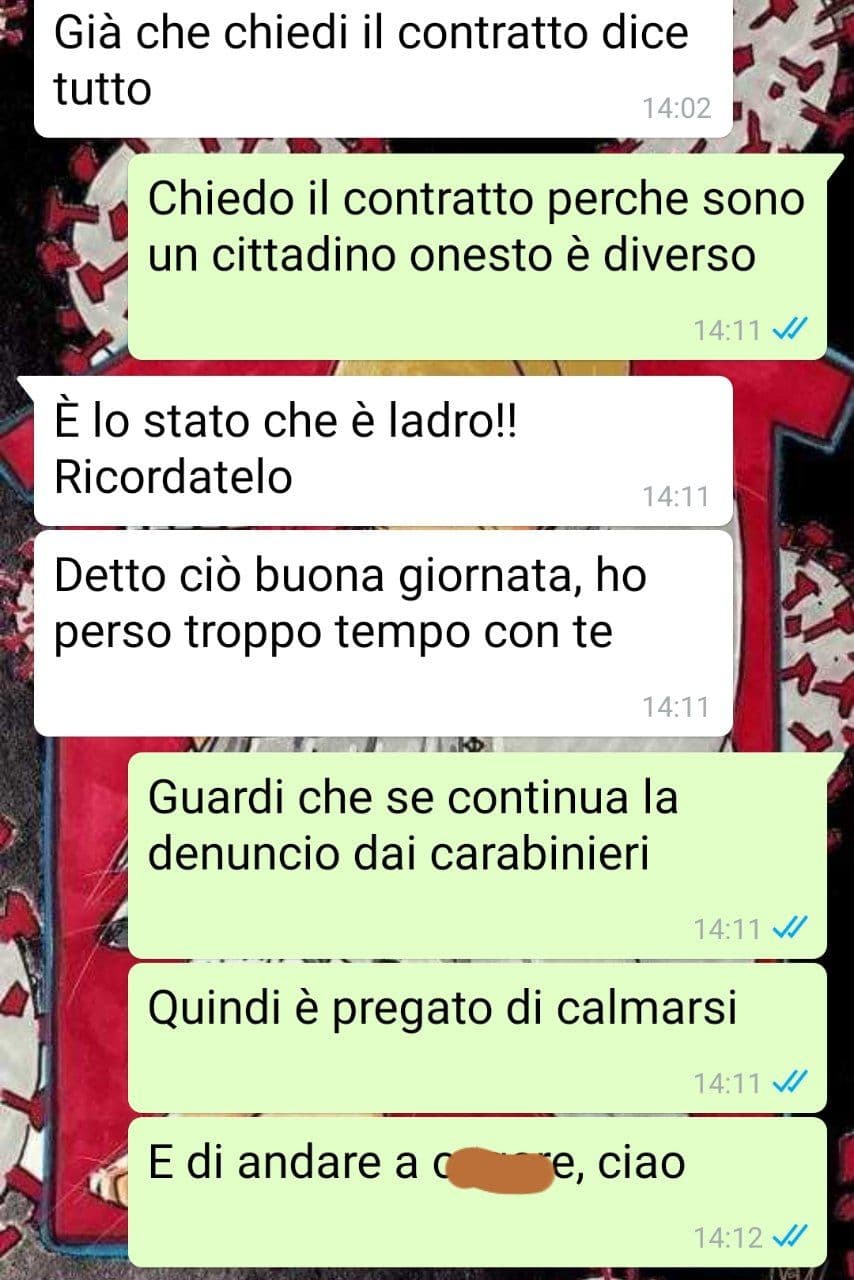Select the 'Chiedo il contratto perche sono' message bubble
The height and width of the screenshot is (1280, 854).
pos(477,257)
